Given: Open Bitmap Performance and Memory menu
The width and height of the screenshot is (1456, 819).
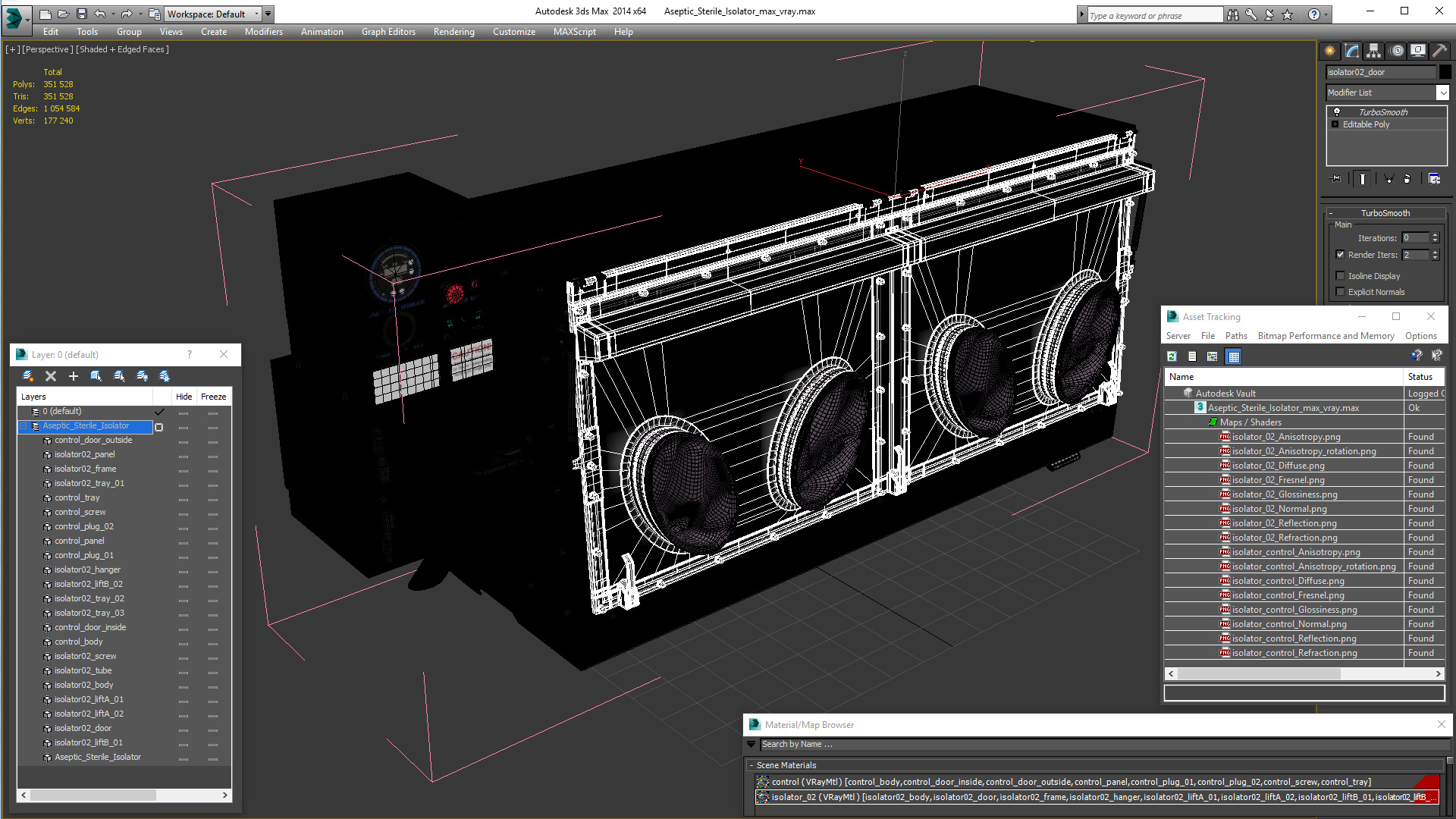Looking at the screenshot, I should (x=1326, y=336).
